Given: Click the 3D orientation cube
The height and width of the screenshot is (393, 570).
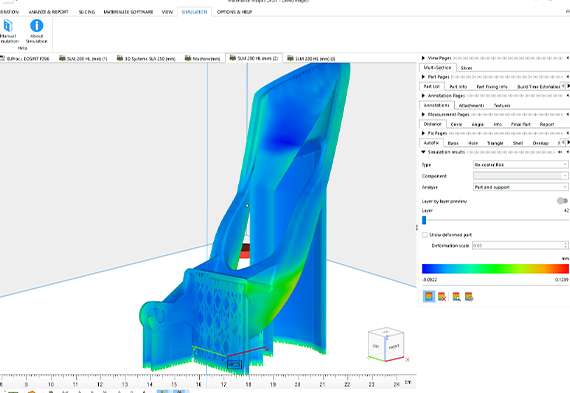Looking at the screenshot, I should pyautogui.click(x=386, y=345).
